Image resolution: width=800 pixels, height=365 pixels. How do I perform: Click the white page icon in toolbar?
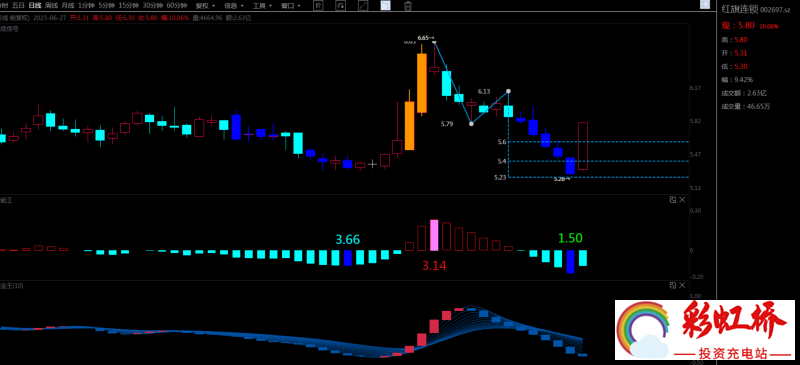click(385, 6)
